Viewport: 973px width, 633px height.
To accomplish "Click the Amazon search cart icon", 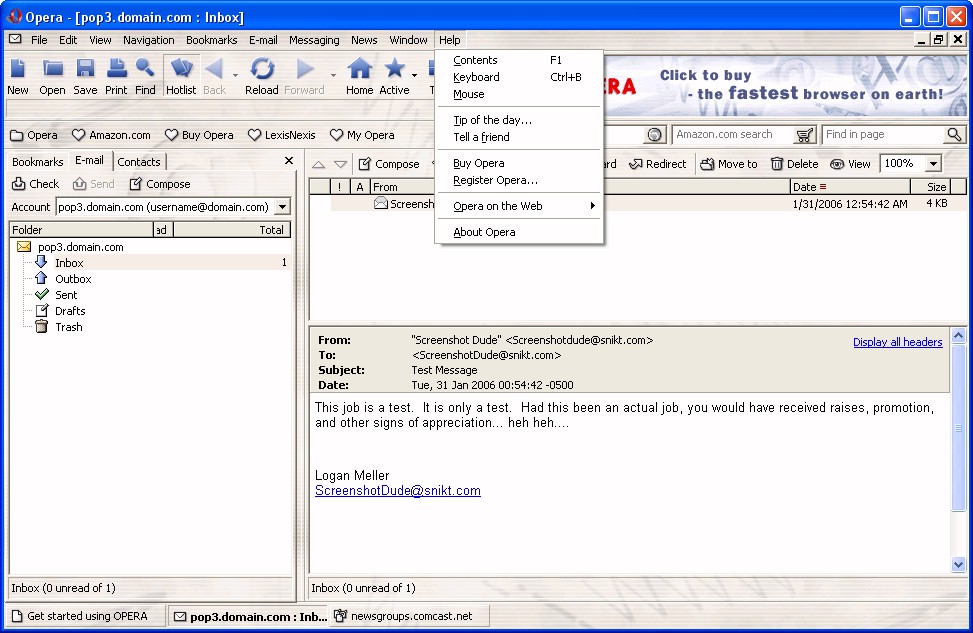I will [804, 135].
